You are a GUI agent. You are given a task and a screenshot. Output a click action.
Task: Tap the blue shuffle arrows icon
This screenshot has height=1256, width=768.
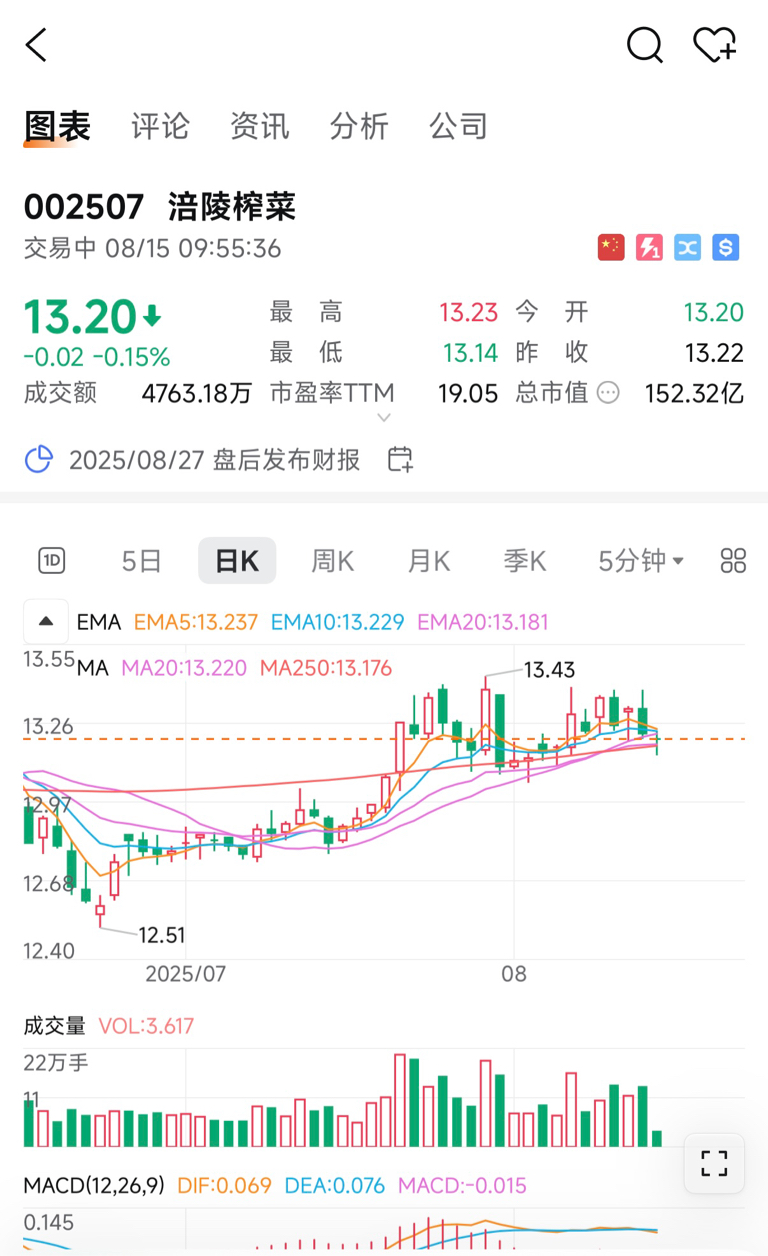[687, 247]
